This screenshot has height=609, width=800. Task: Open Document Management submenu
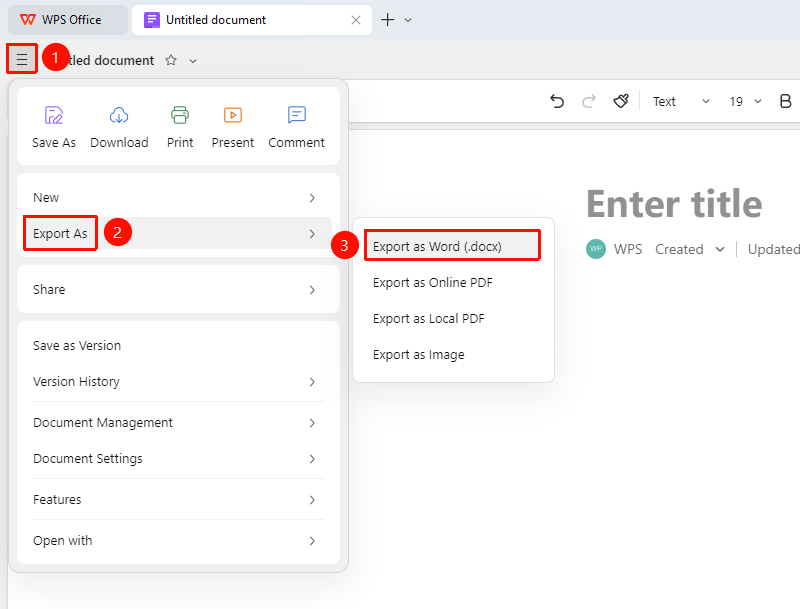pyautogui.click(x=178, y=422)
